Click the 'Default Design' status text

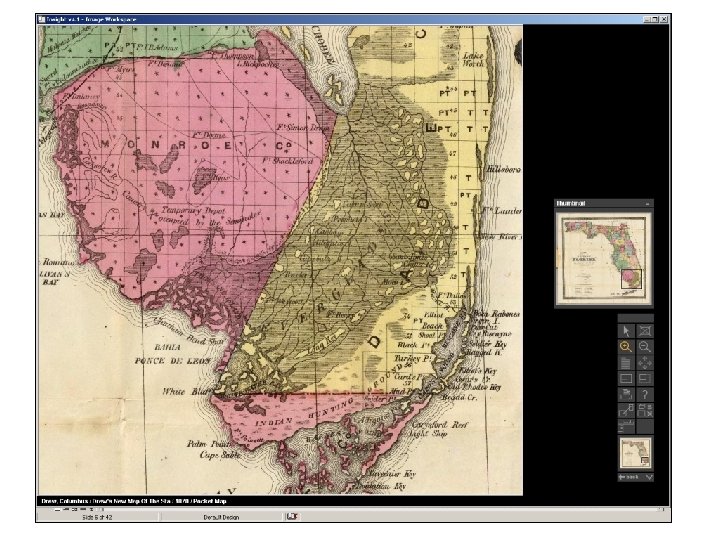pos(221,517)
